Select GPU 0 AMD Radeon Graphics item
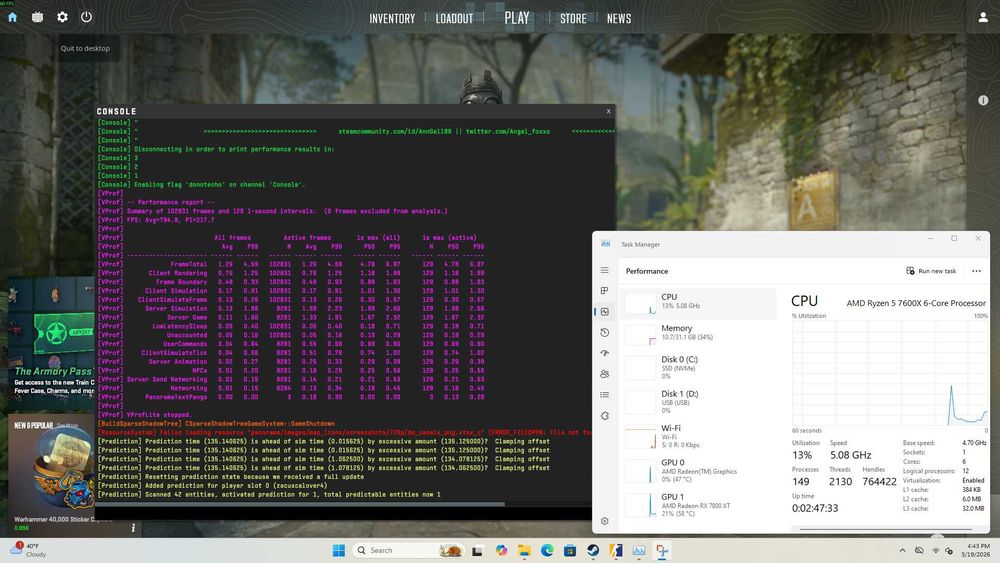Image resolution: width=1000 pixels, height=563 pixels. coord(698,471)
